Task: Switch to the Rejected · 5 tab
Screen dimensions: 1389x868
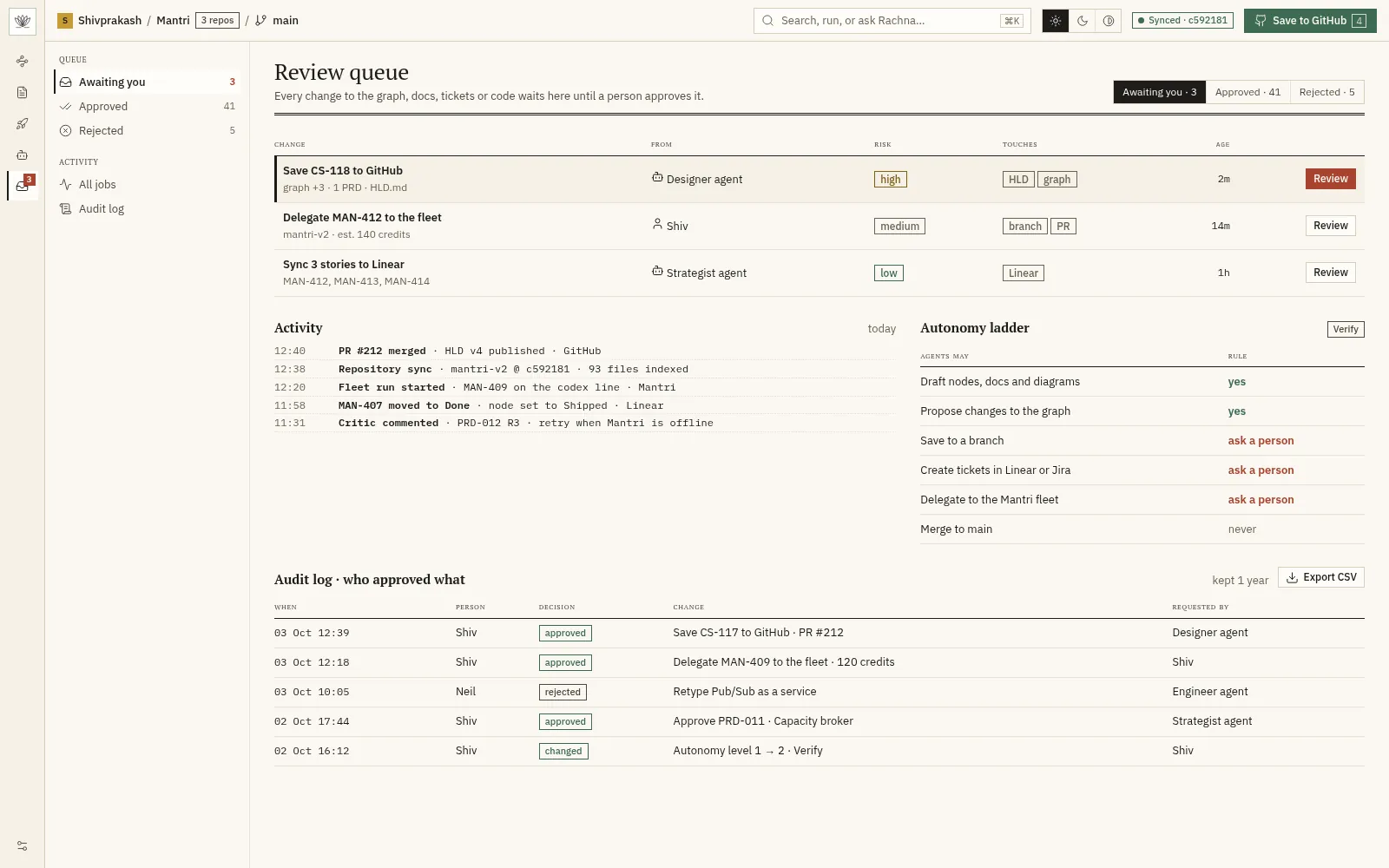Action: tap(1326, 92)
